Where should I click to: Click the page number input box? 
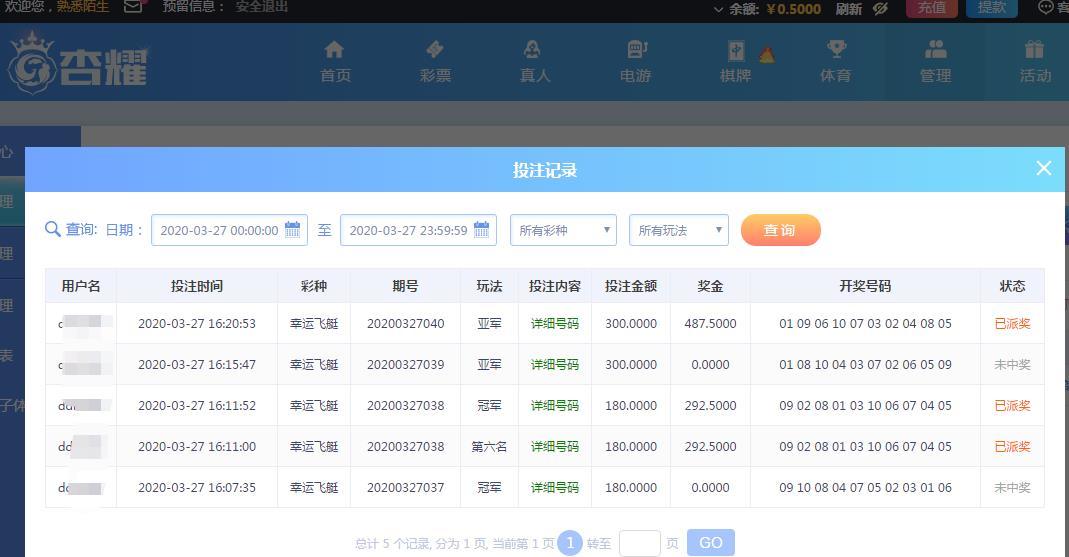tap(639, 543)
